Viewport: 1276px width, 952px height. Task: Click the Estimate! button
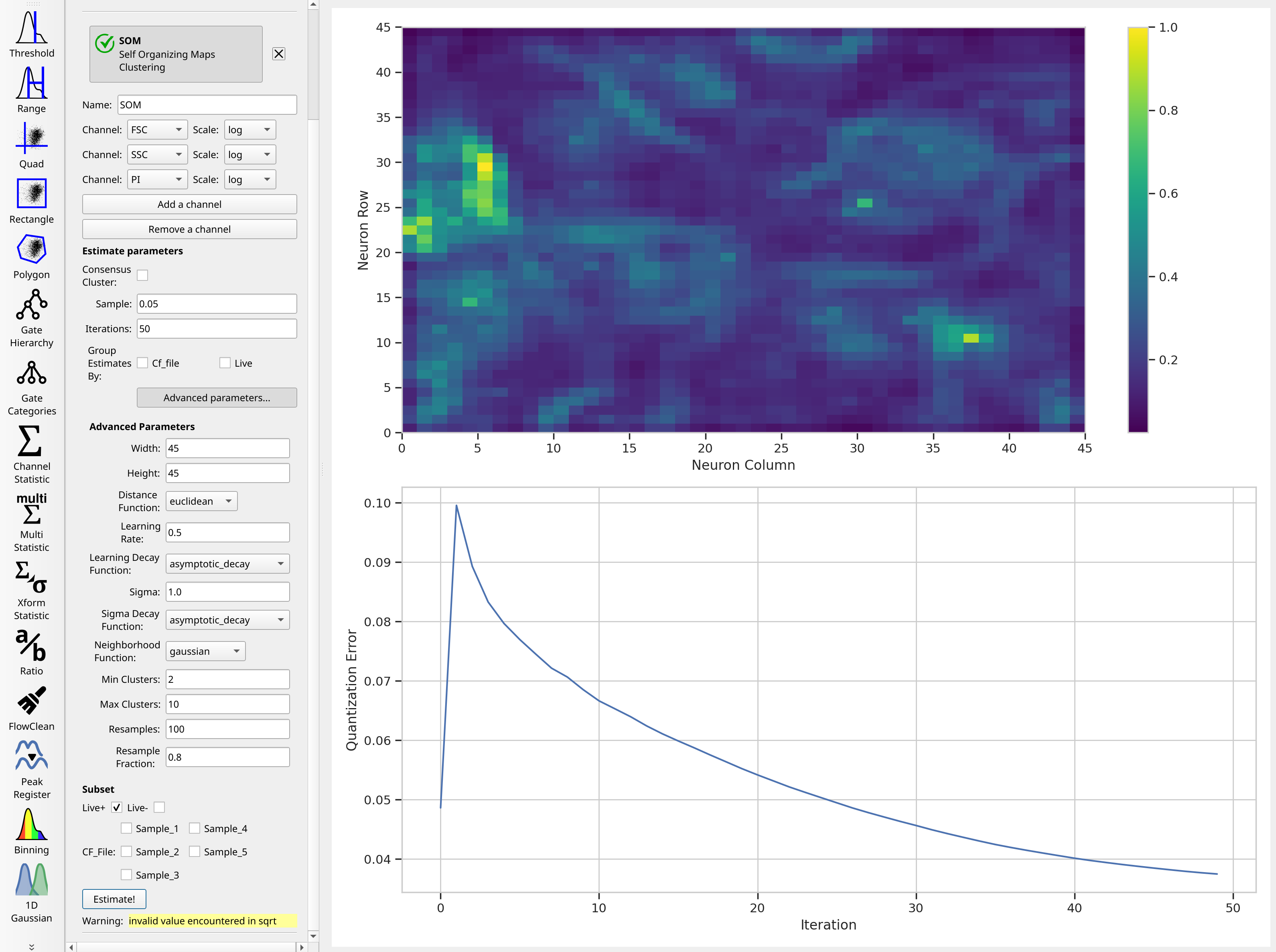coord(114,899)
